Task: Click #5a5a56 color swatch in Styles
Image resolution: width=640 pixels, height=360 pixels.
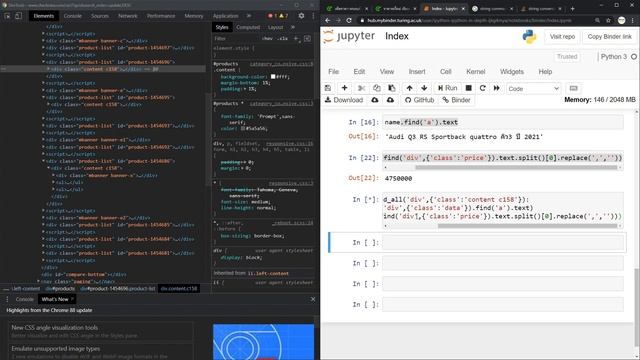Action: (242, 129)
